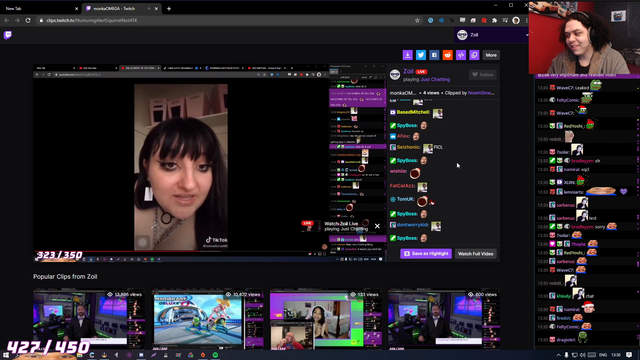Click the purple waveform share icon
The image size is (640, 360).
(461, 55)
